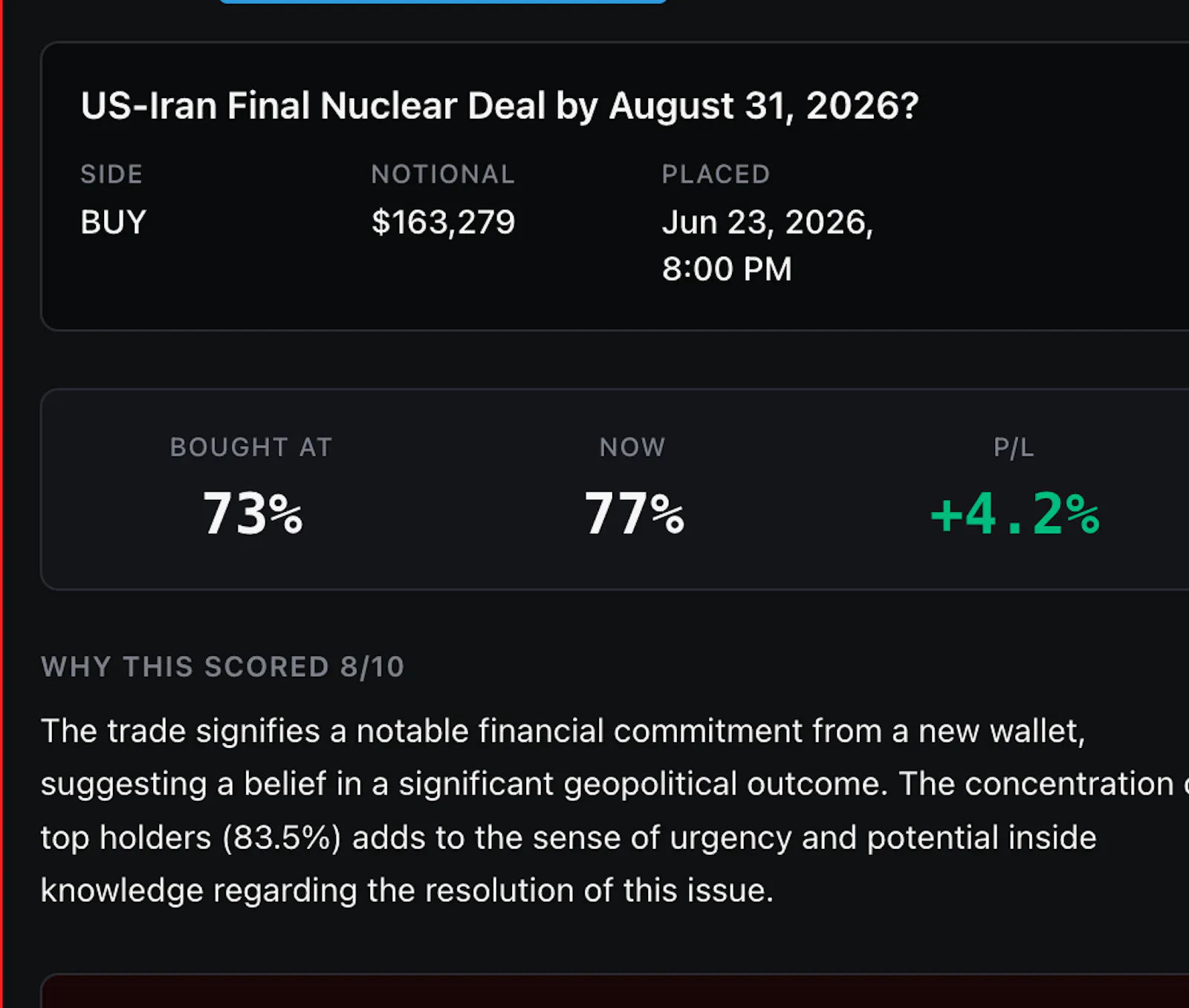Click the red vertical strip on the left edge
Viewport: 1189px width, 1008px height.
point(1,504)
